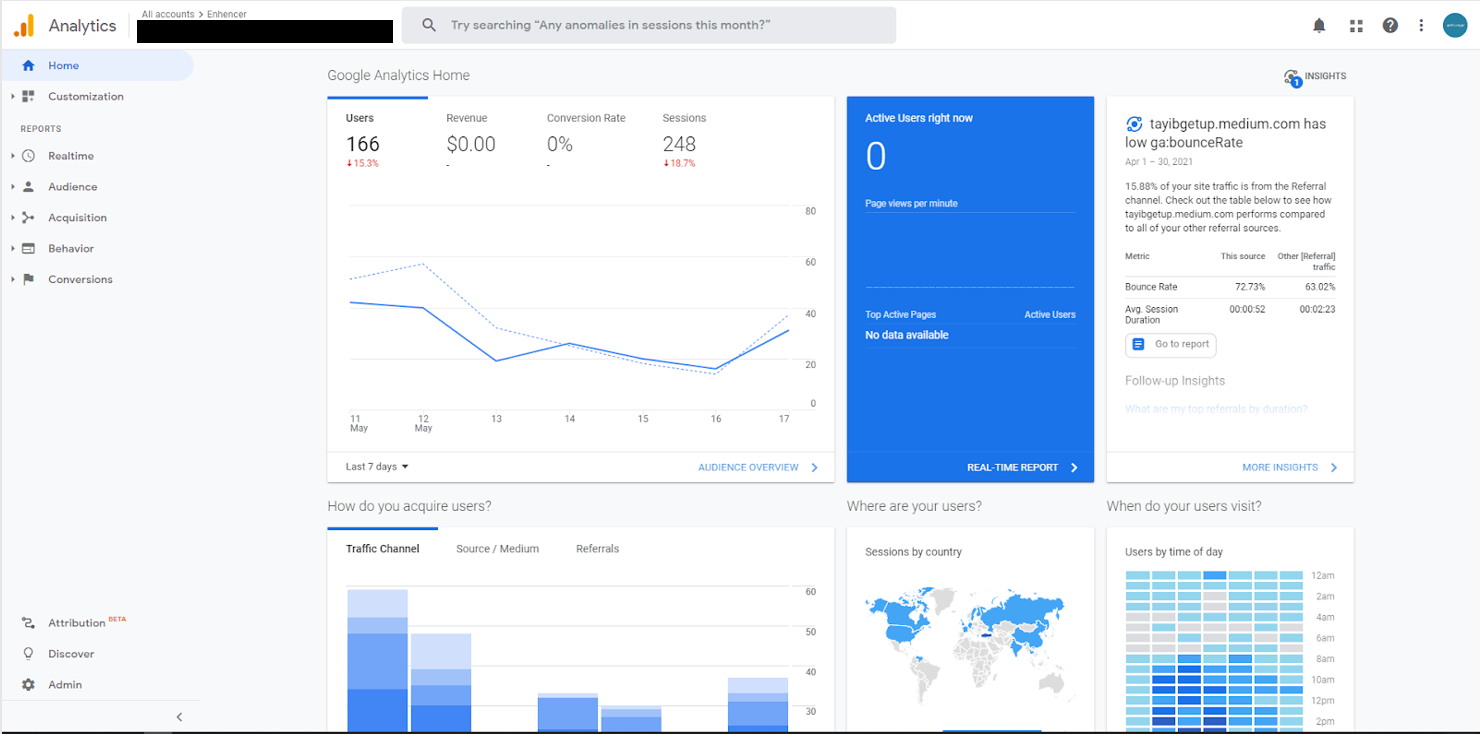The height and width of the screenshot is (734, 1484).
Task: Switch to the Referrals tab
Action: point(597,549)
